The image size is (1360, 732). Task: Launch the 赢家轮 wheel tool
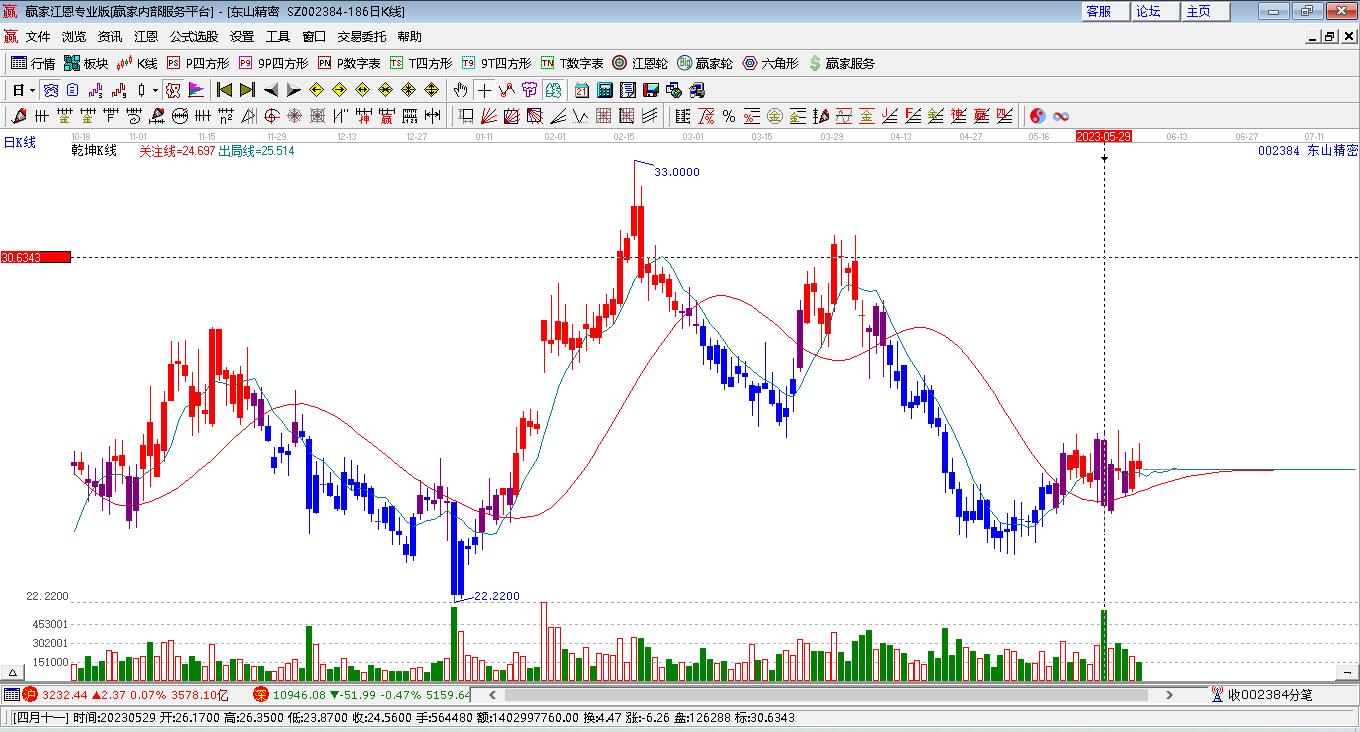point(705,63)
